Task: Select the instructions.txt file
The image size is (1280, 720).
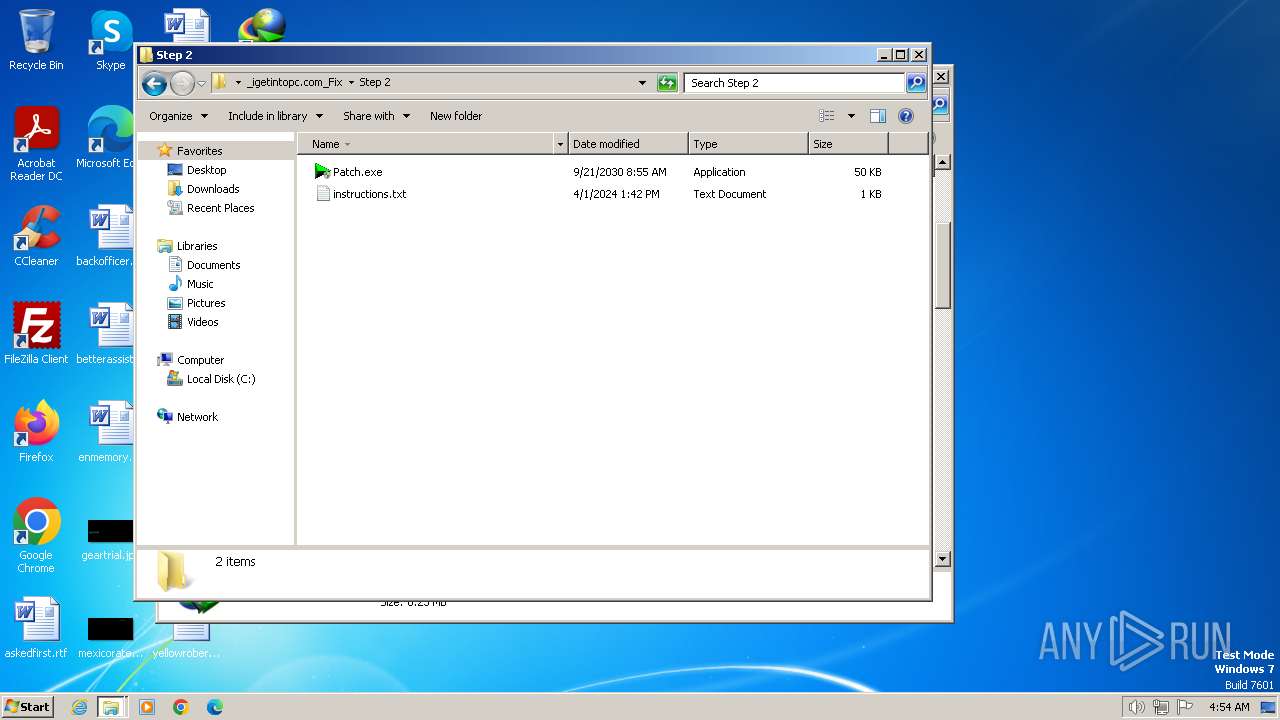Action: point(369,194)
